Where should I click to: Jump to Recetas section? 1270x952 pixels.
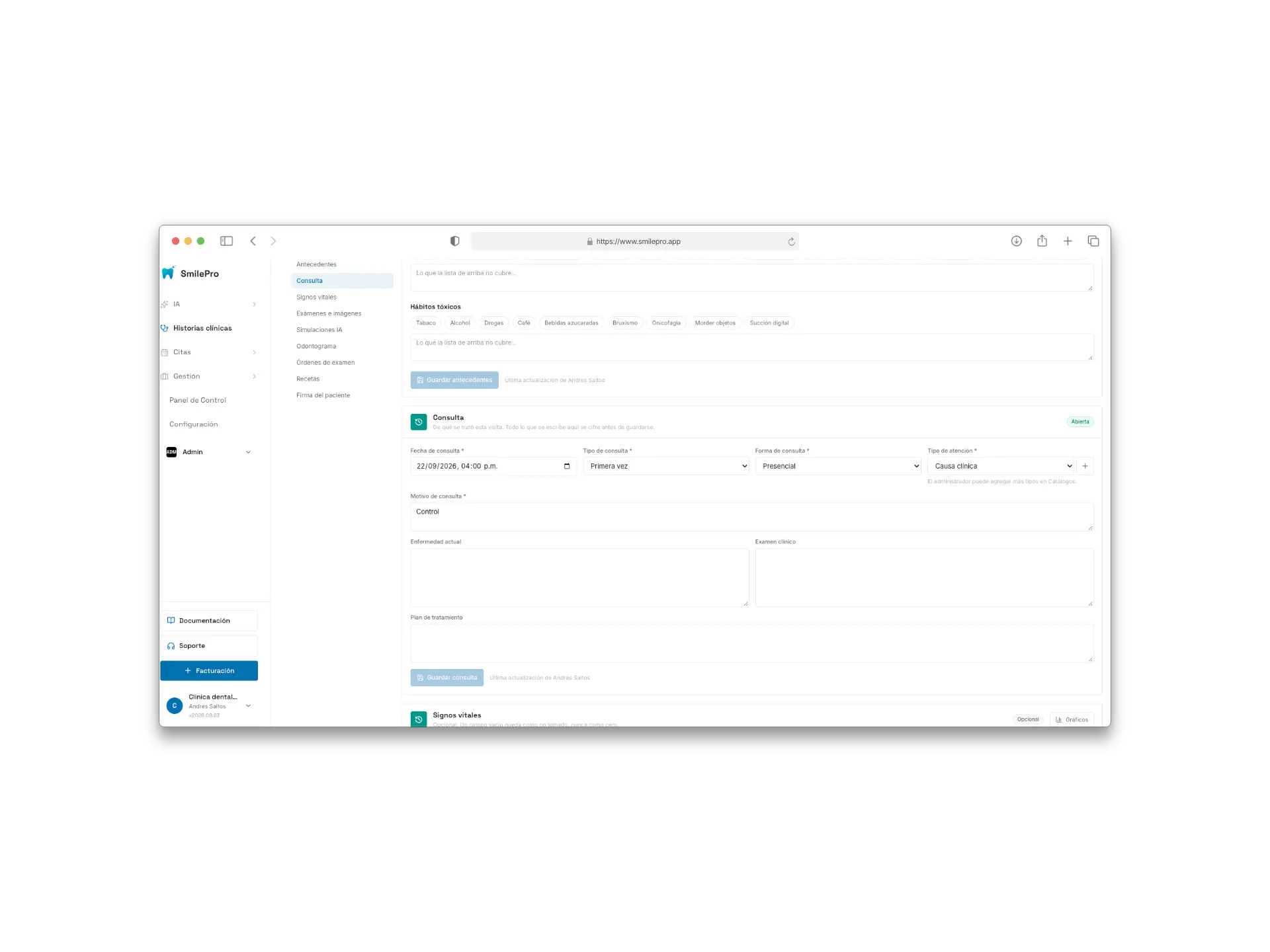coord(308,379)
